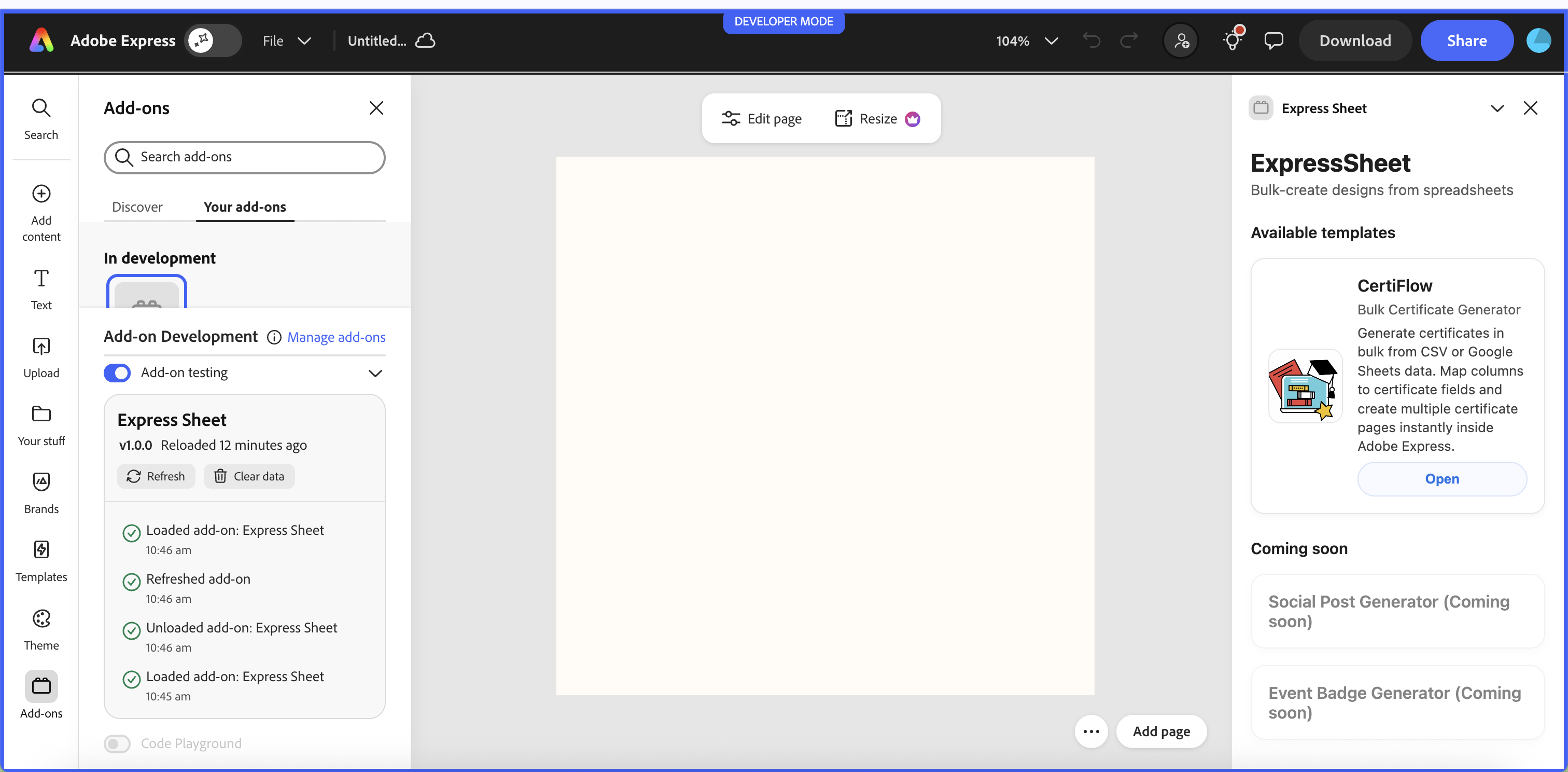
Task: Select the Text tool icon
Action: coord(41,279)
